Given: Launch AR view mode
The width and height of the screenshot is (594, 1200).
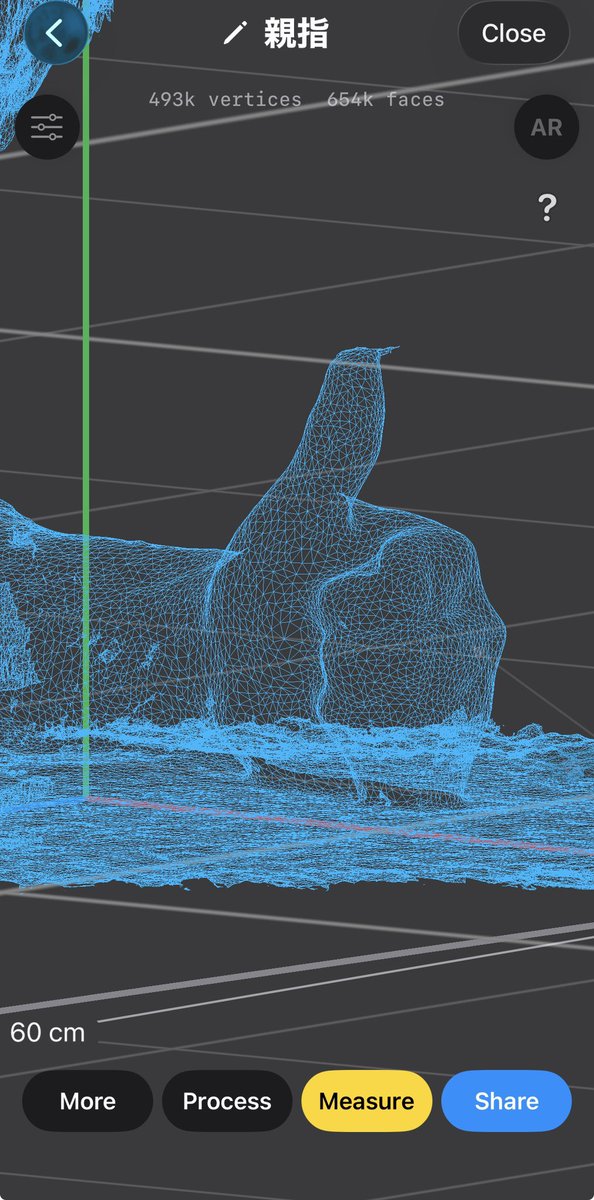Looking at the screenshot, I should pos(546,127).
